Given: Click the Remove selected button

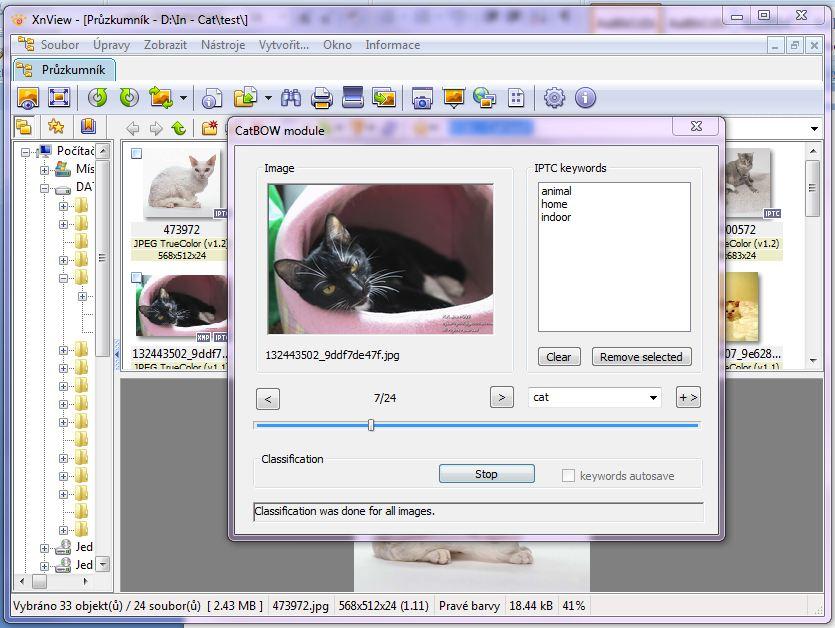Looking at the screenshot, I should click(641, 357).
